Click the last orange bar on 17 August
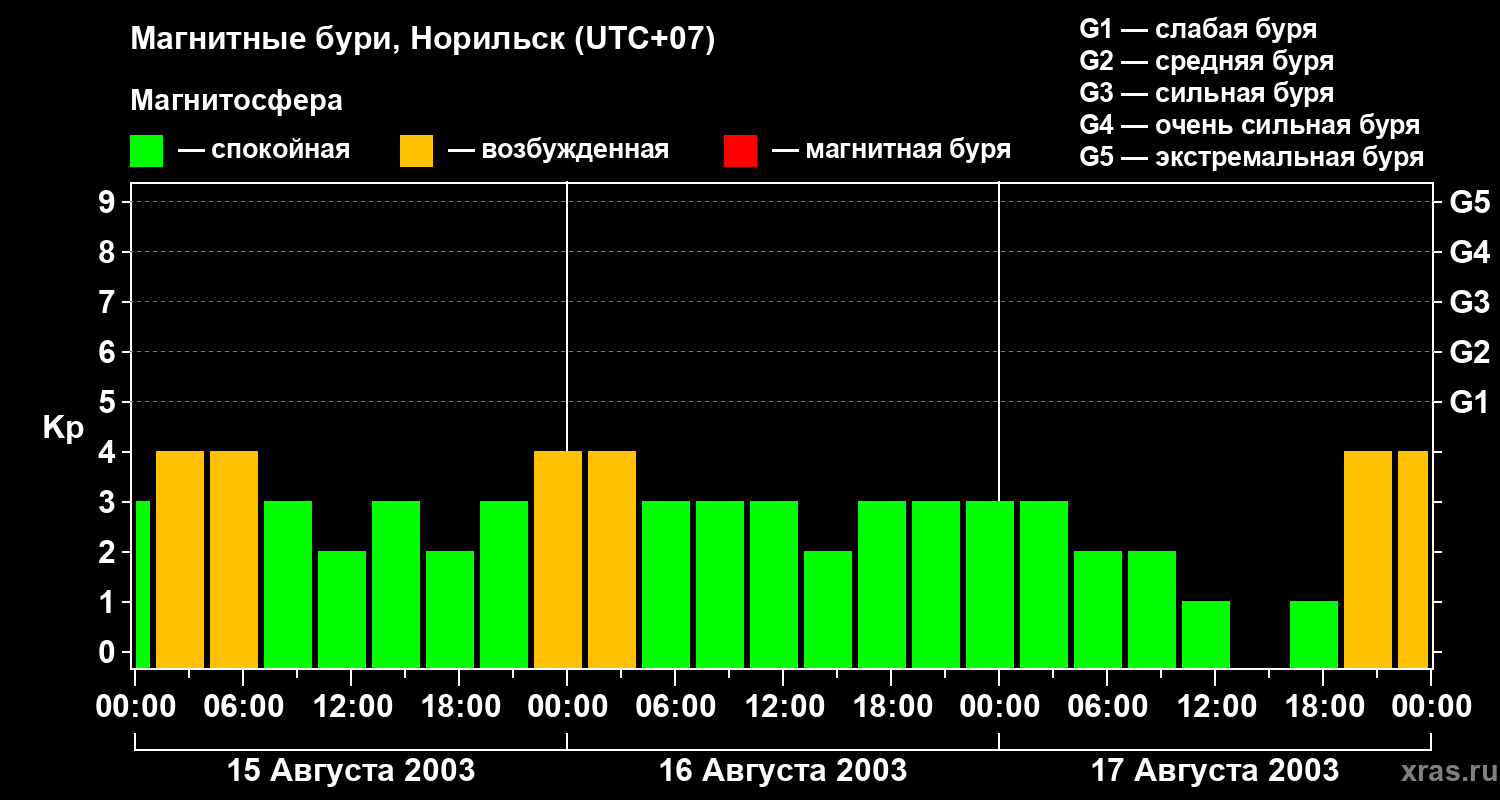 click(1413, 559)
